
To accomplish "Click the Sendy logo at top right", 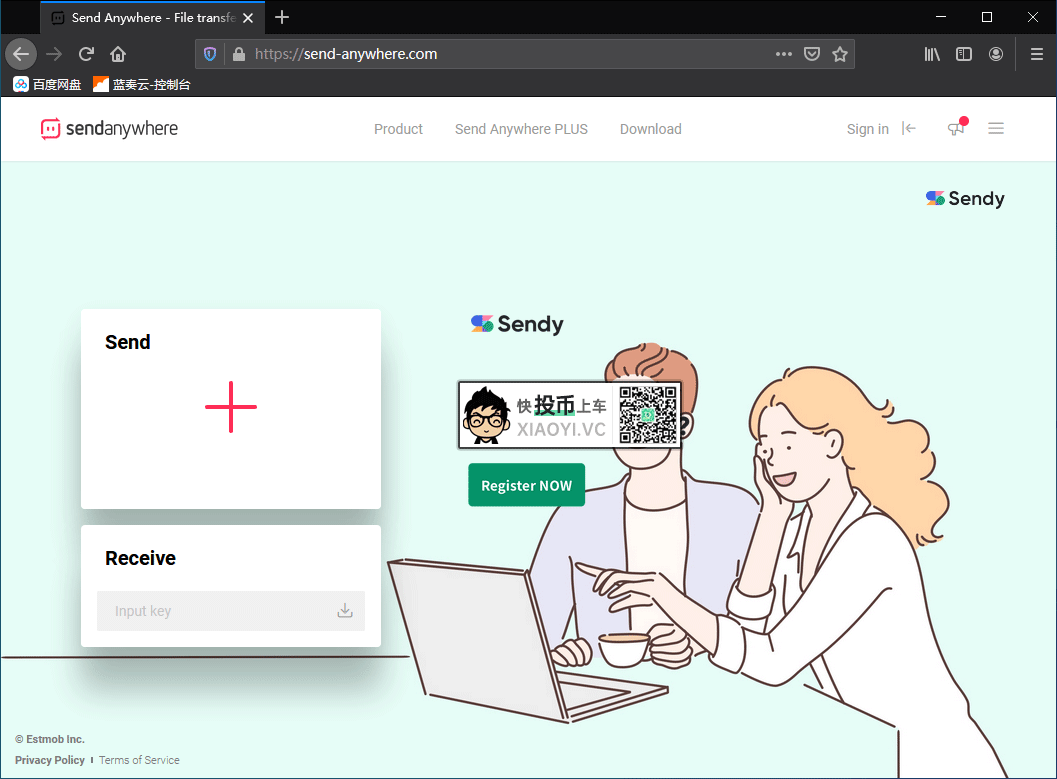I will coord(965,198).
